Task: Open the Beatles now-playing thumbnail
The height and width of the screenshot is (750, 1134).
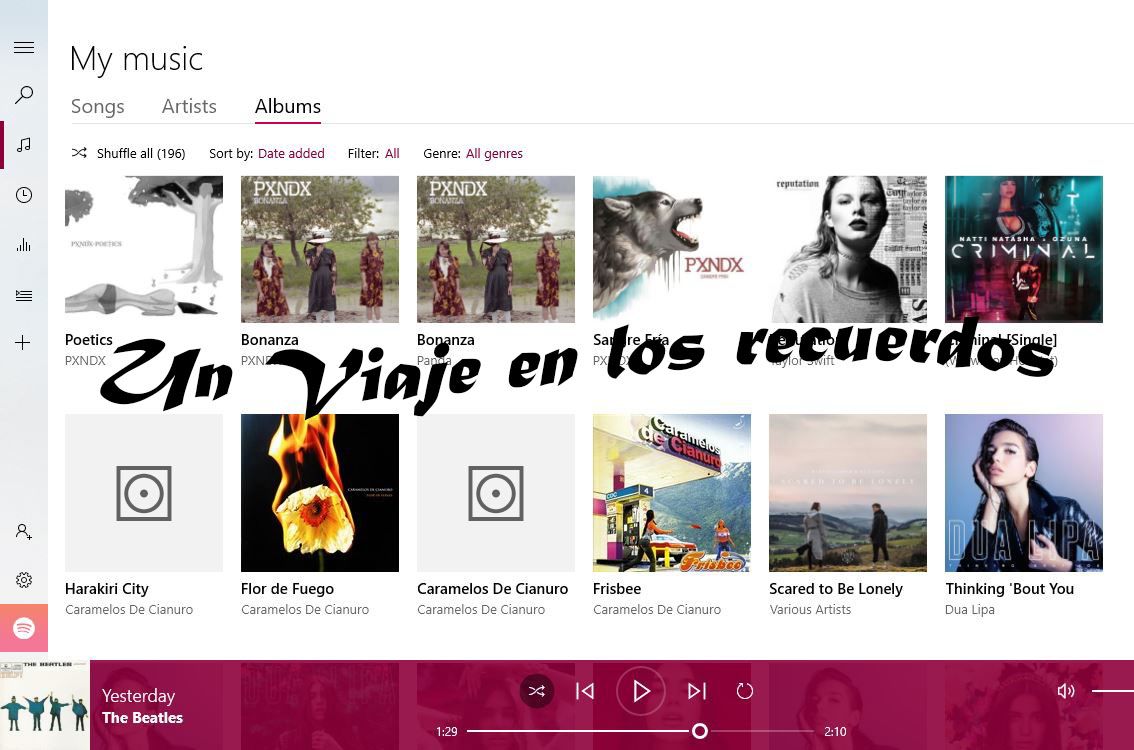Action: (x=45, y=705)
